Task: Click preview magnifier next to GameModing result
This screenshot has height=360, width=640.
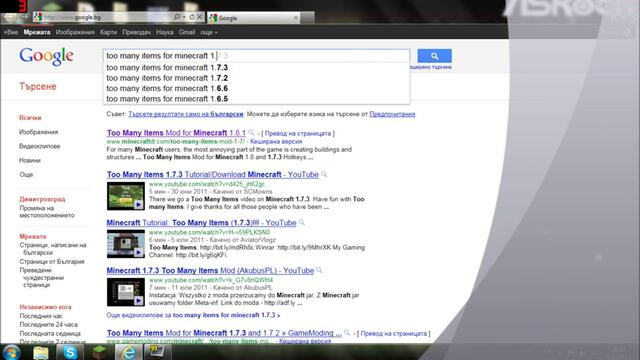Action: coord(347,333)
